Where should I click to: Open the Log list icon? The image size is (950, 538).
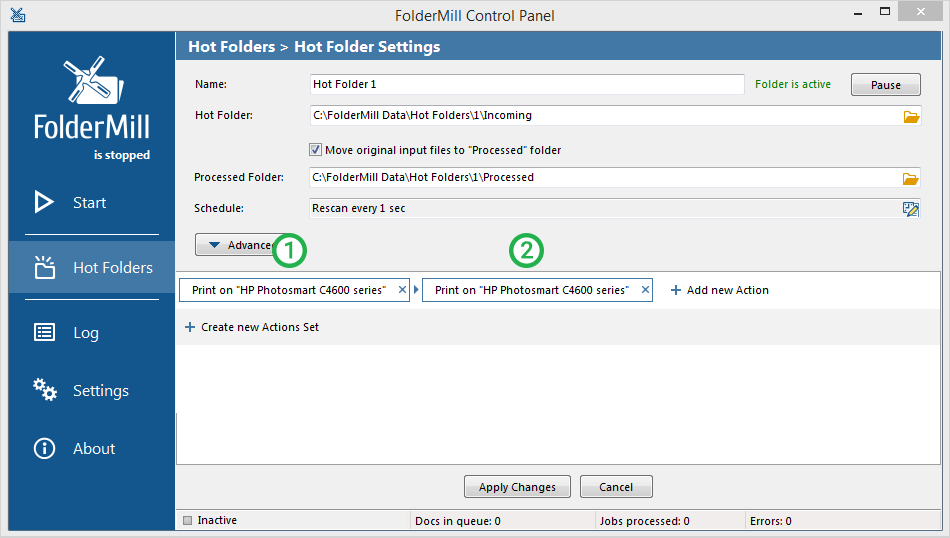[44, 333]
